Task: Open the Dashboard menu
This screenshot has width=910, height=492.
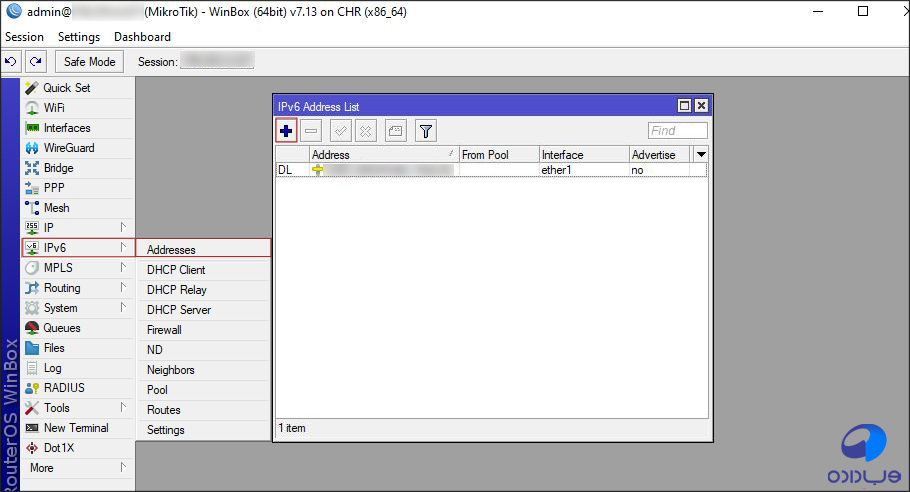Action: (x=142, y=37)
